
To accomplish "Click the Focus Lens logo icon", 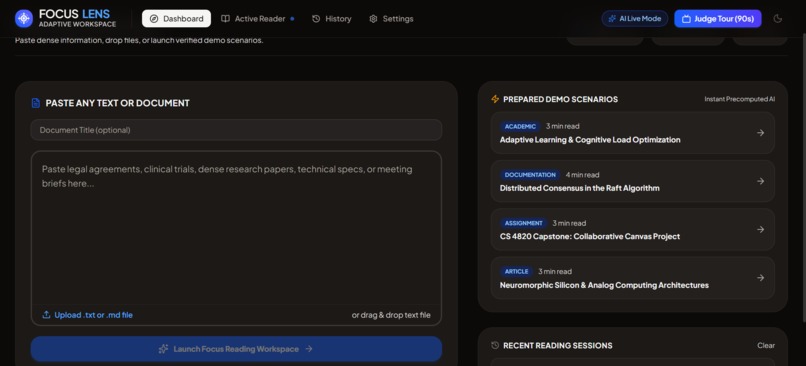I will pyautogui.click(x=24, y=19).
